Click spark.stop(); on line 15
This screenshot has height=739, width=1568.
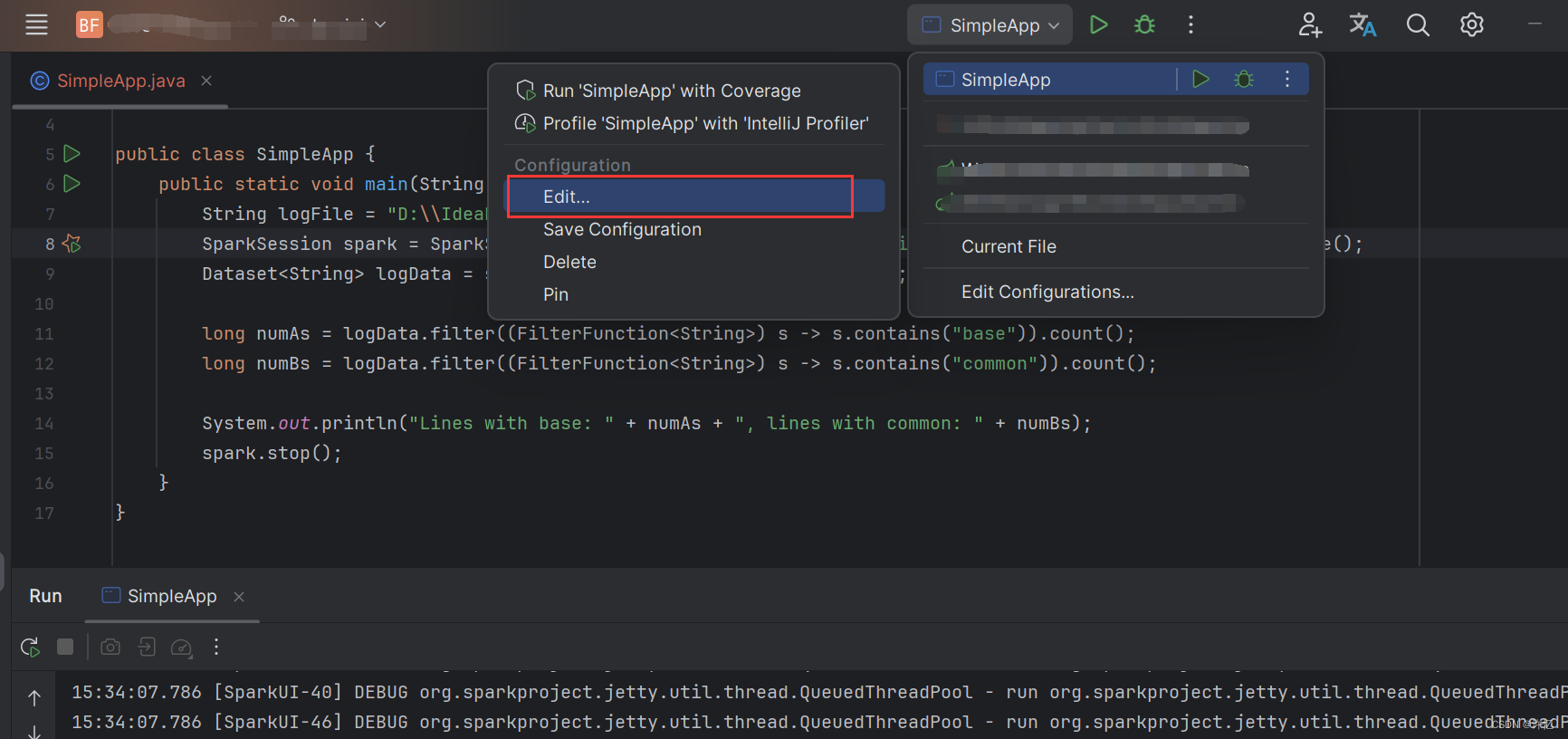[272, 454]
